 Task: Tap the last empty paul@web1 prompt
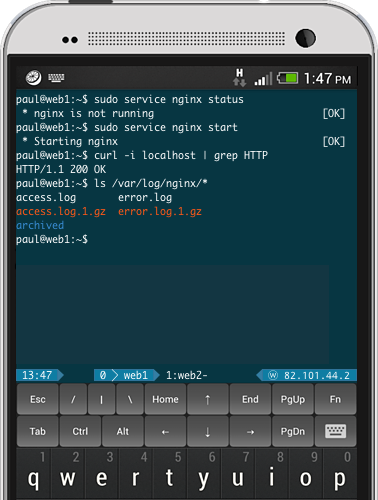click(x=52, y=239)
